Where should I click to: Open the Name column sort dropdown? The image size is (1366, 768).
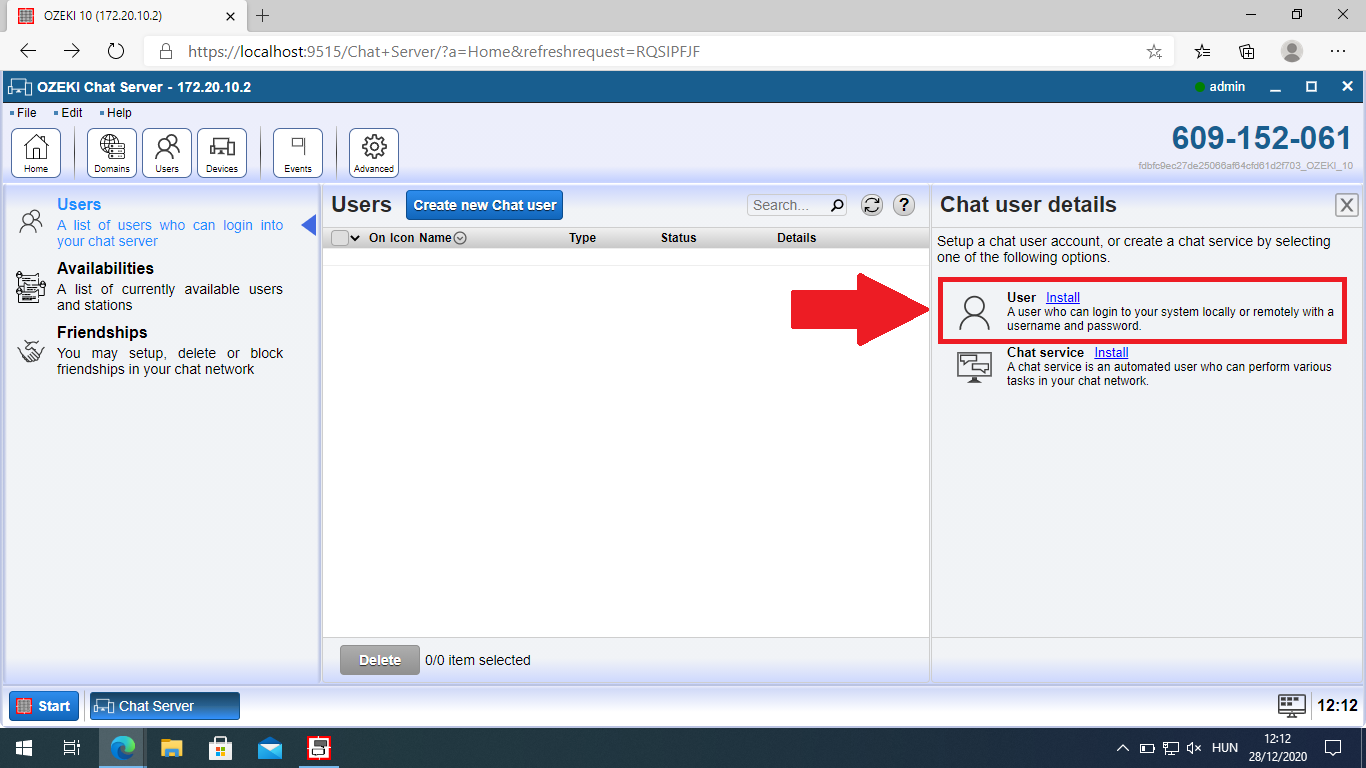pyautogui.click(x=460, y=238)
